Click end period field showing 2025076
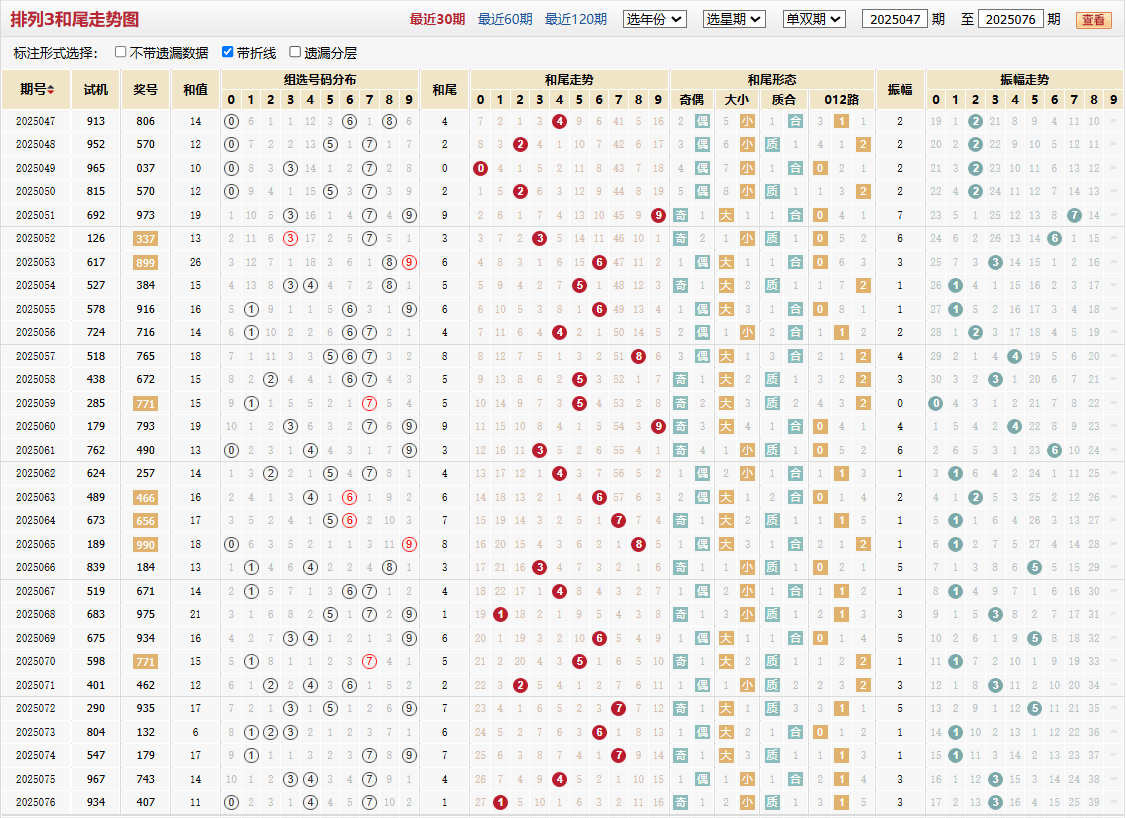This screenshot has height=818, width=1126. point(1010,19)
